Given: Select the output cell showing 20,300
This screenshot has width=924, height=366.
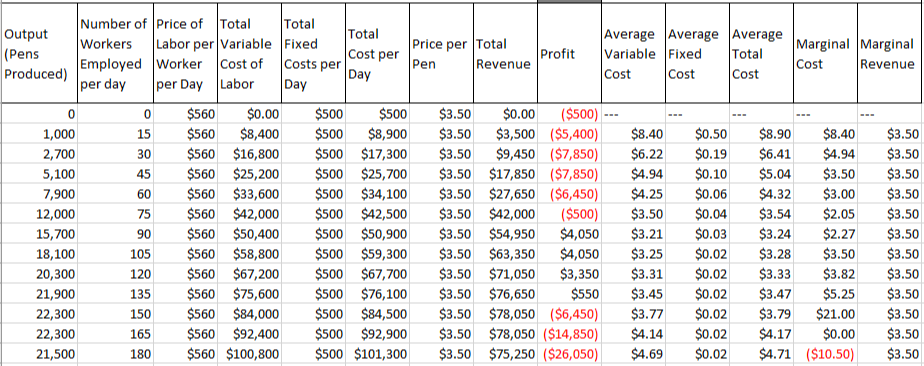Looking at the screenshot, I should point(39,274).
